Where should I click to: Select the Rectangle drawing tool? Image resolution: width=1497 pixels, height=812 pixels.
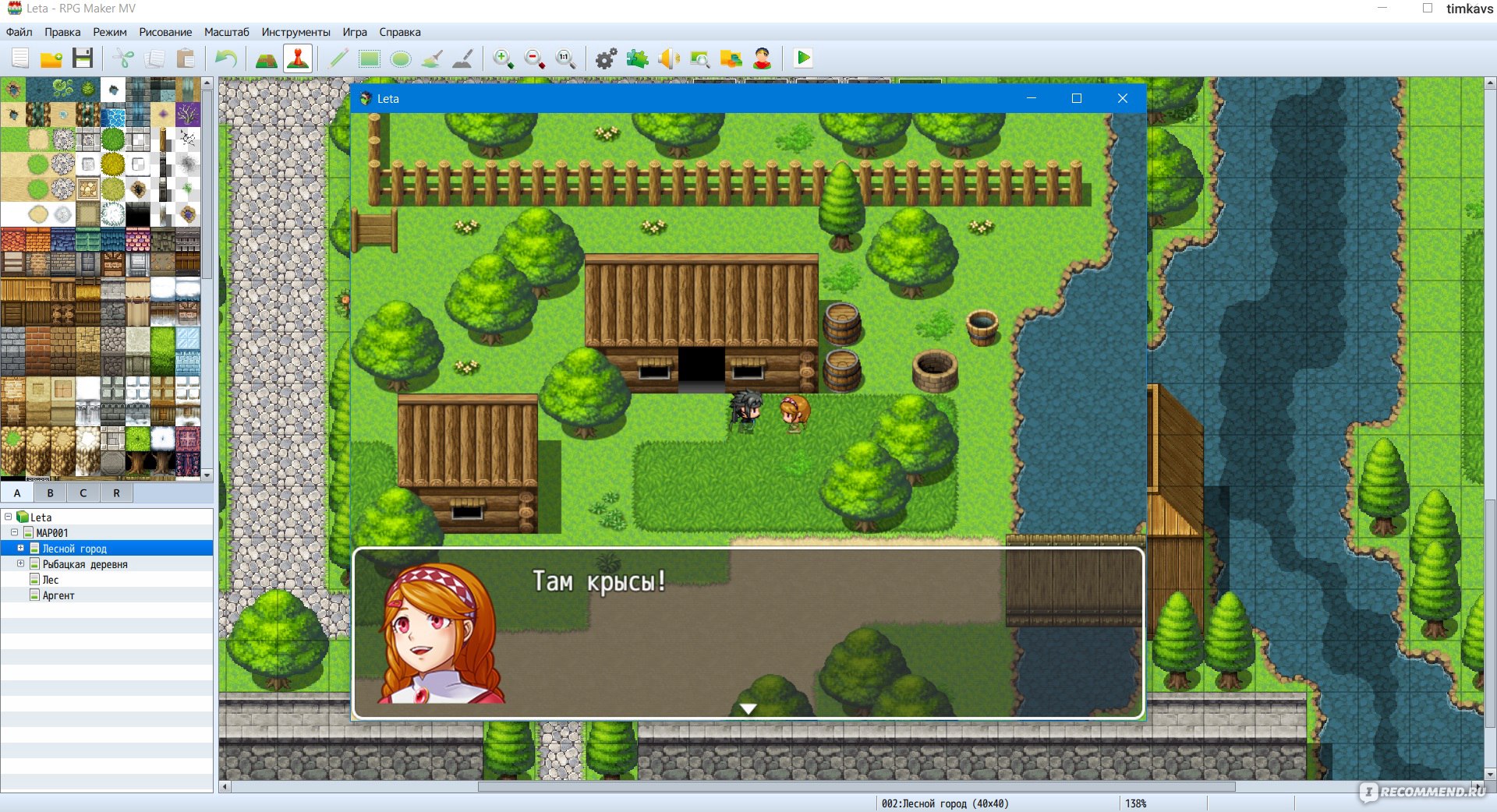pos(370,58)
